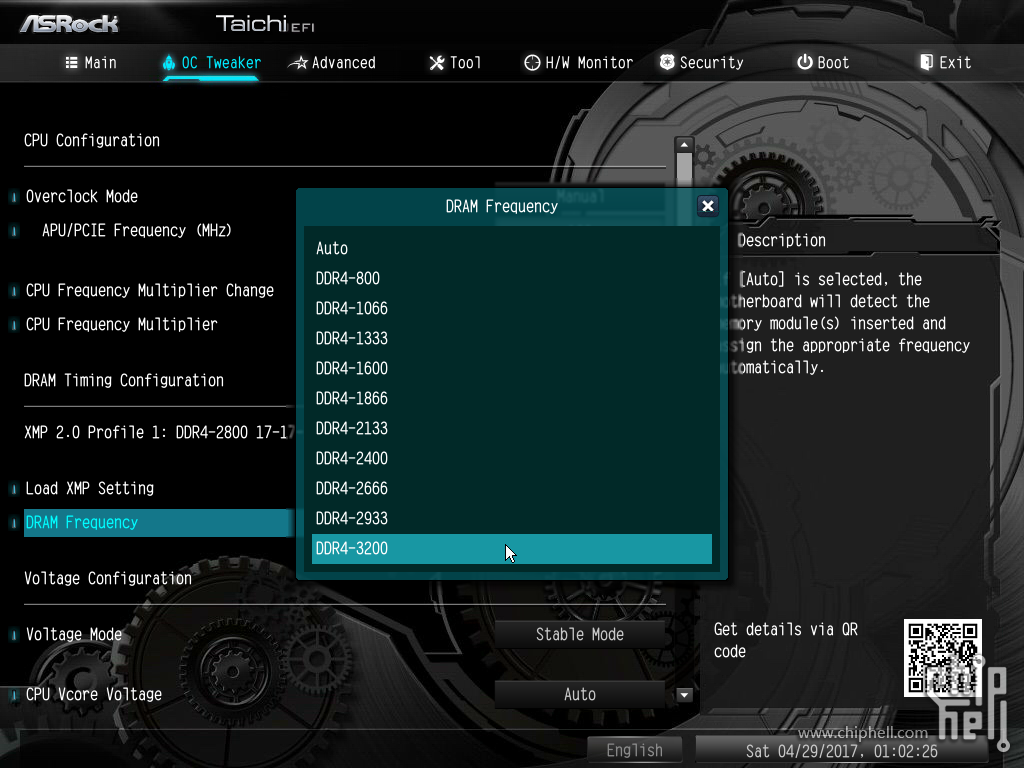Set DRAM frequency to DDR4-2400
The image size is (1024, 768).
[512, 458]
